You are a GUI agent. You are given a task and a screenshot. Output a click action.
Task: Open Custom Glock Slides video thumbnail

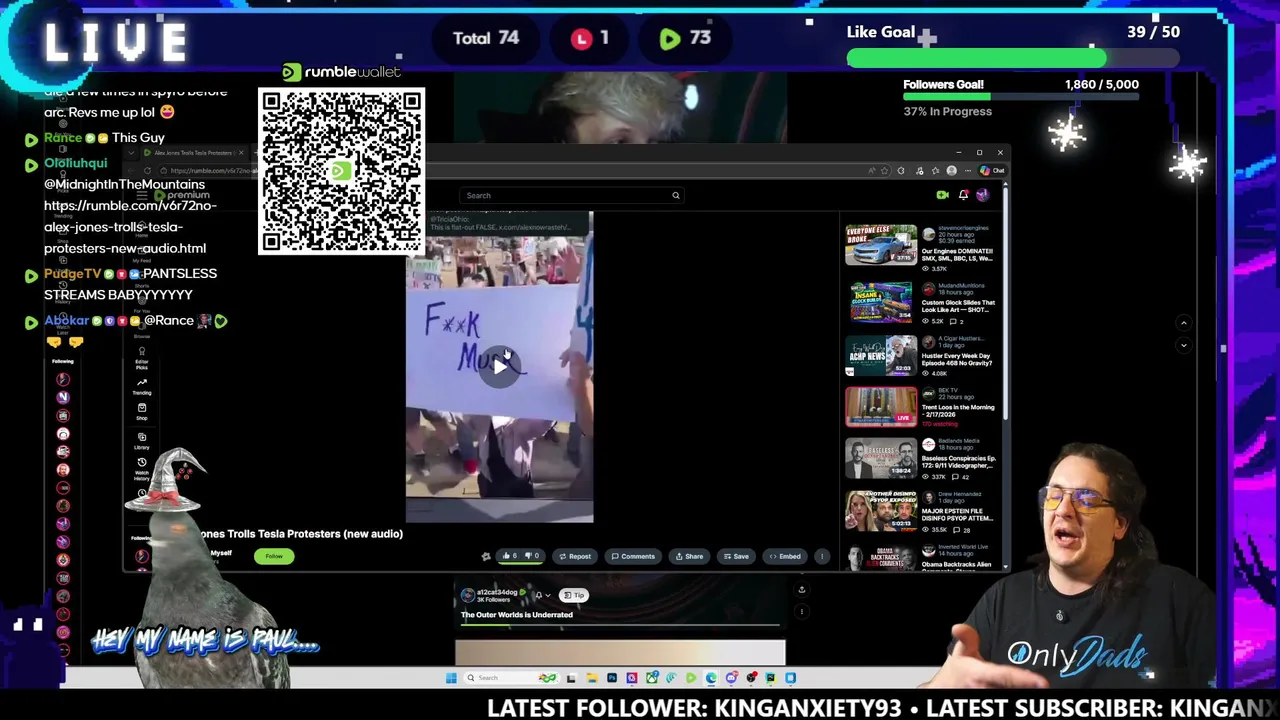pos(880,303)
